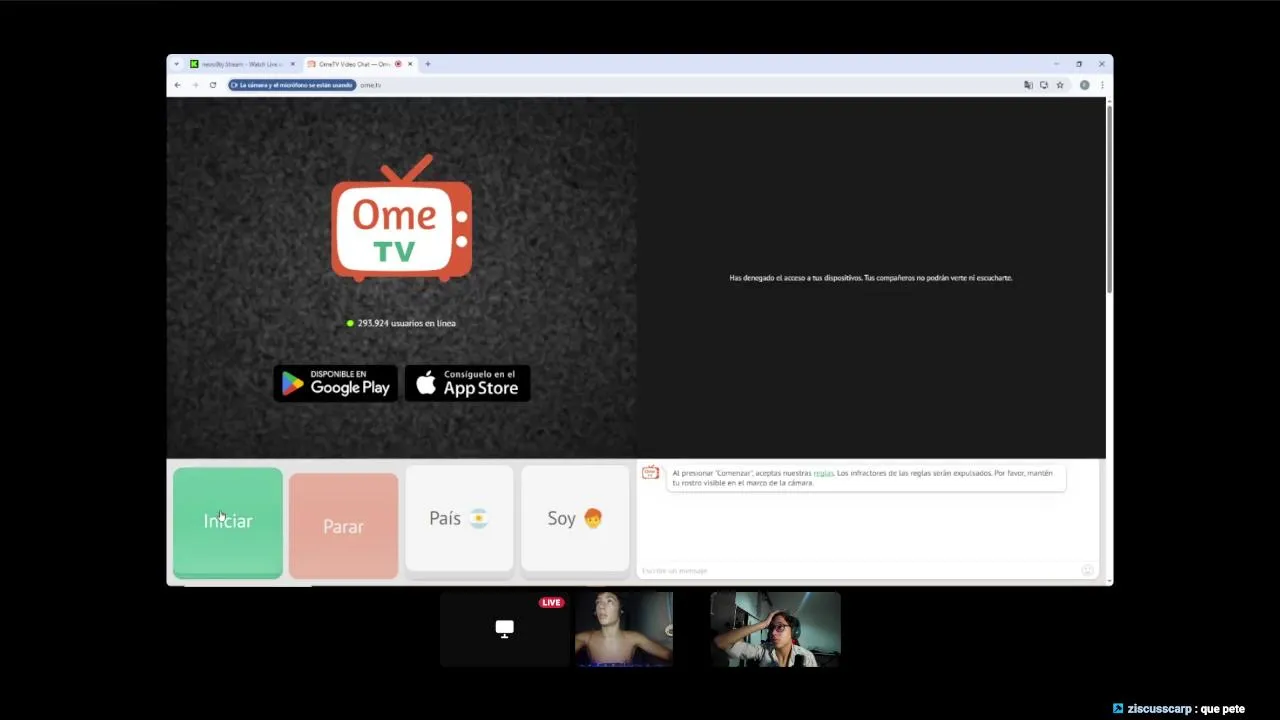
Task: Open the reglas rules link
Action: click(823, 473)
